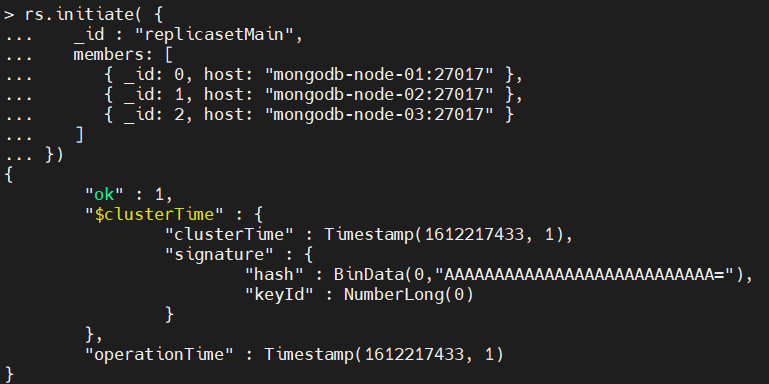Click the yellow $clusterTime key
Viewport: 769px width, 384px height.
(154, 214)
